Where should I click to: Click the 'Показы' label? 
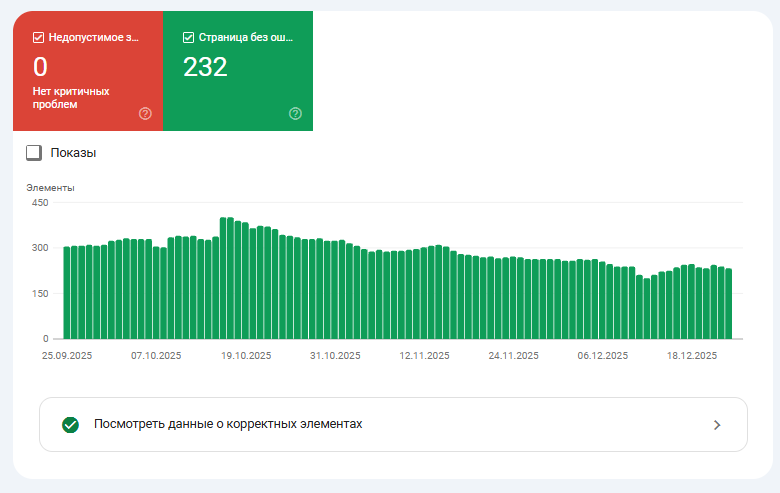pyautogui.click(x=73, y=153)
